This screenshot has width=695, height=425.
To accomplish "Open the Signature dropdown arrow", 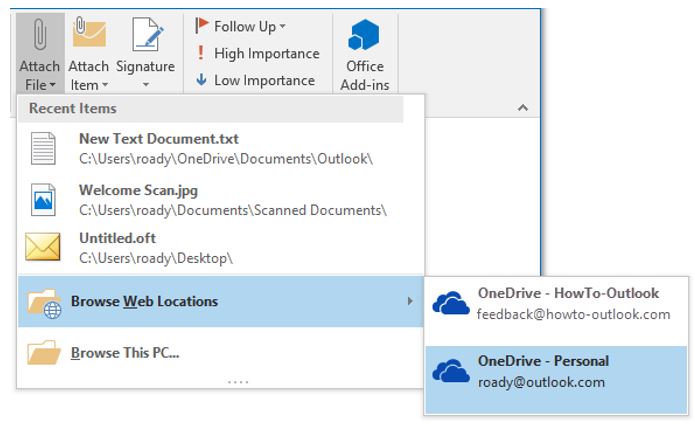I will click(x=145, y=85).
